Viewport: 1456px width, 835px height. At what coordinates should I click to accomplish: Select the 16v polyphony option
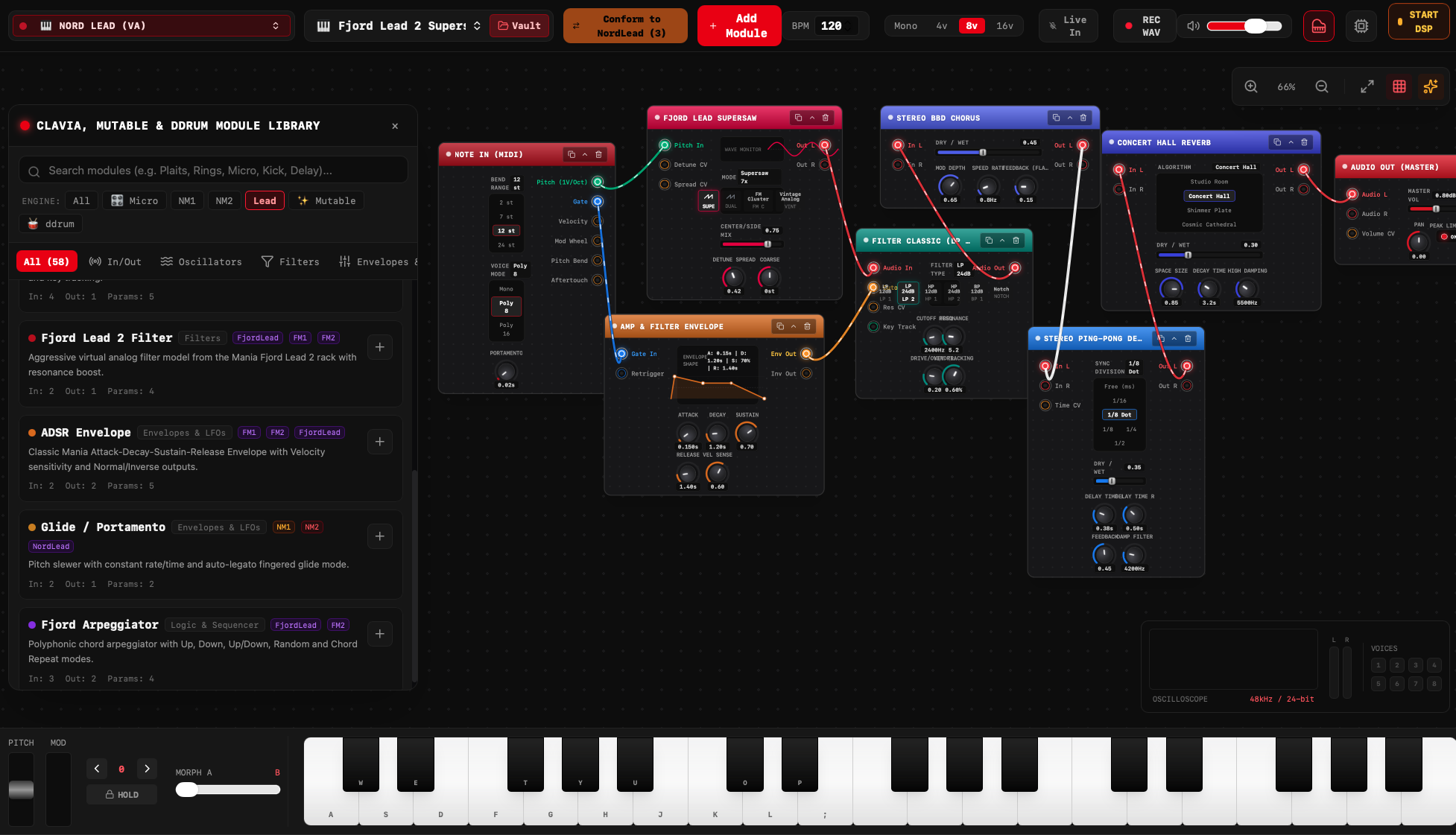(1004, 26)
